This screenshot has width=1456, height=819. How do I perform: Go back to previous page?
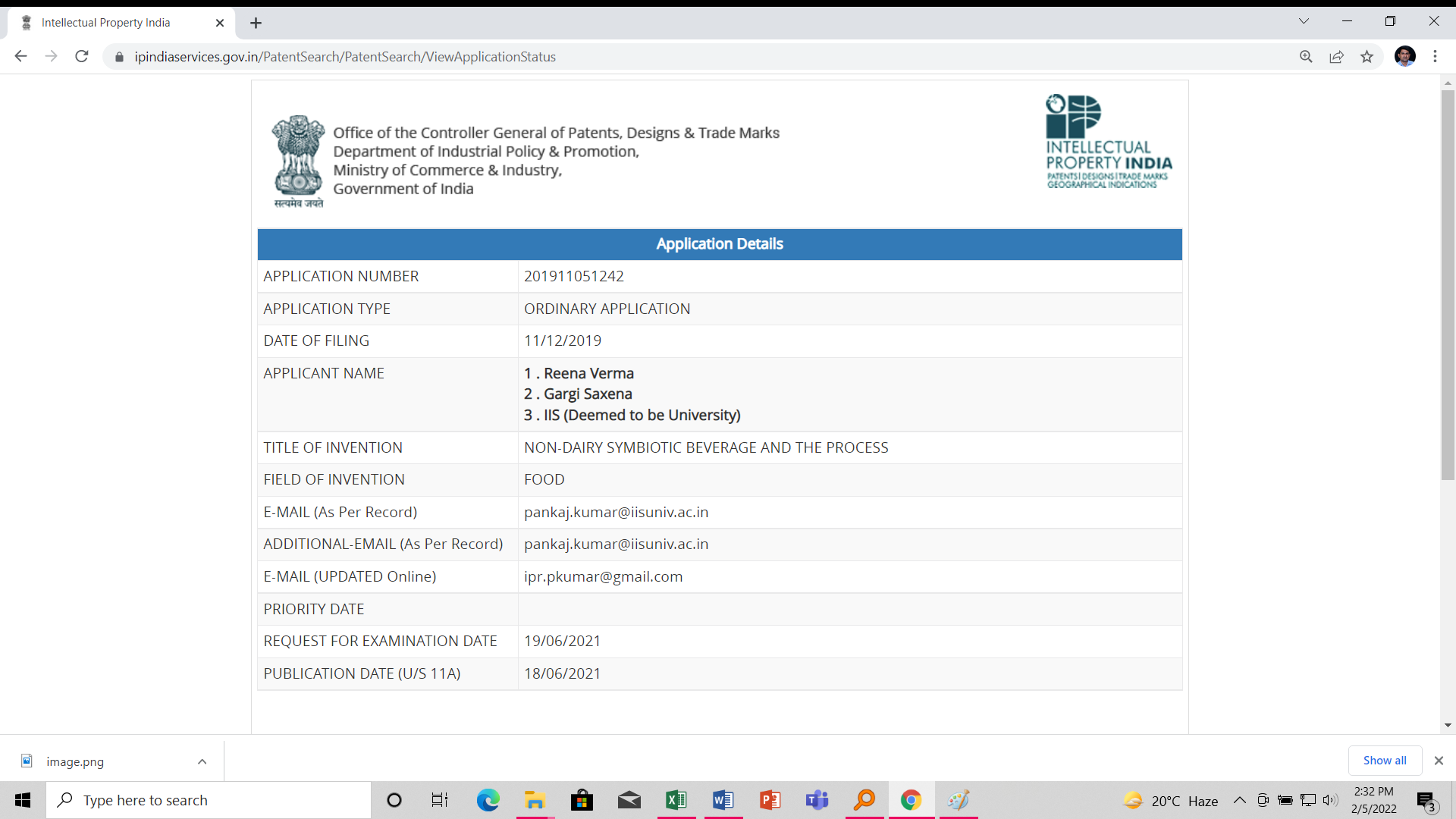coord(20,56)
